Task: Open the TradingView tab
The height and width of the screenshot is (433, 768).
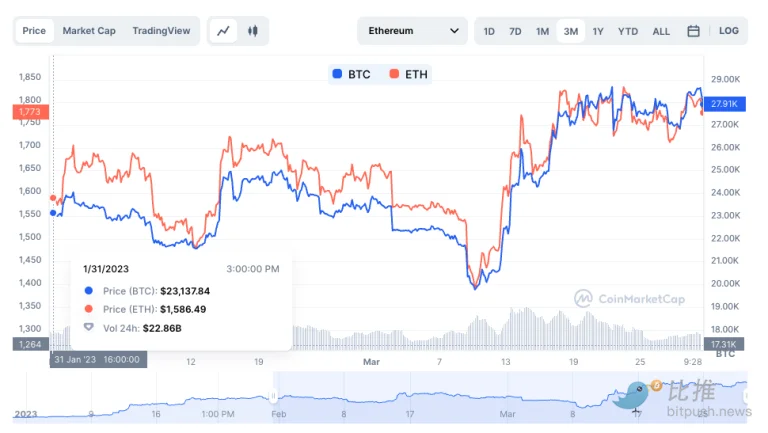Action: pos(161,31)
